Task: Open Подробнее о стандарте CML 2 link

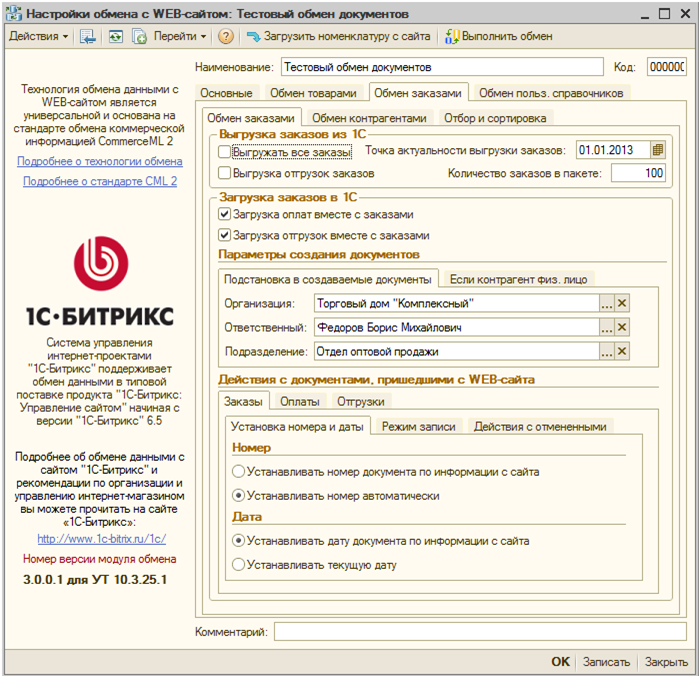Action: 100,181
